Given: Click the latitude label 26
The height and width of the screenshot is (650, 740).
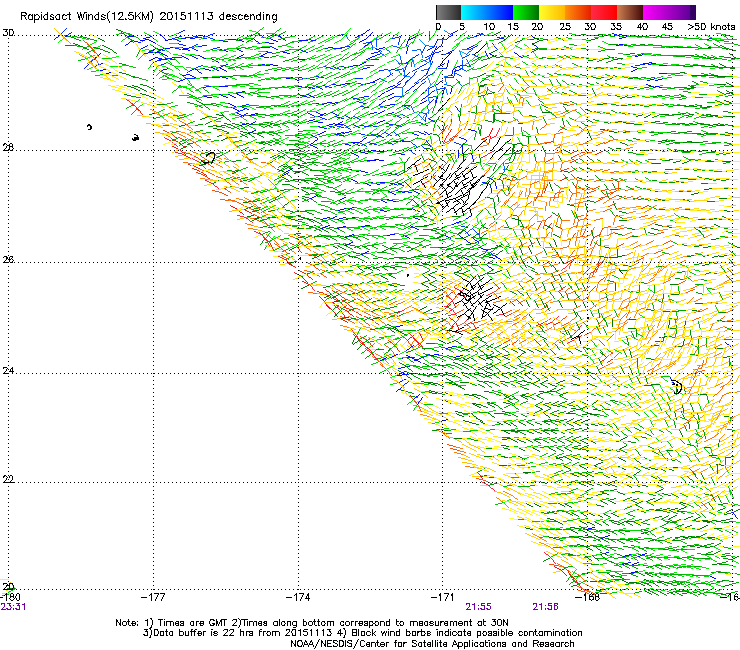Looking at the screenshot, I should tap(8, 260).
